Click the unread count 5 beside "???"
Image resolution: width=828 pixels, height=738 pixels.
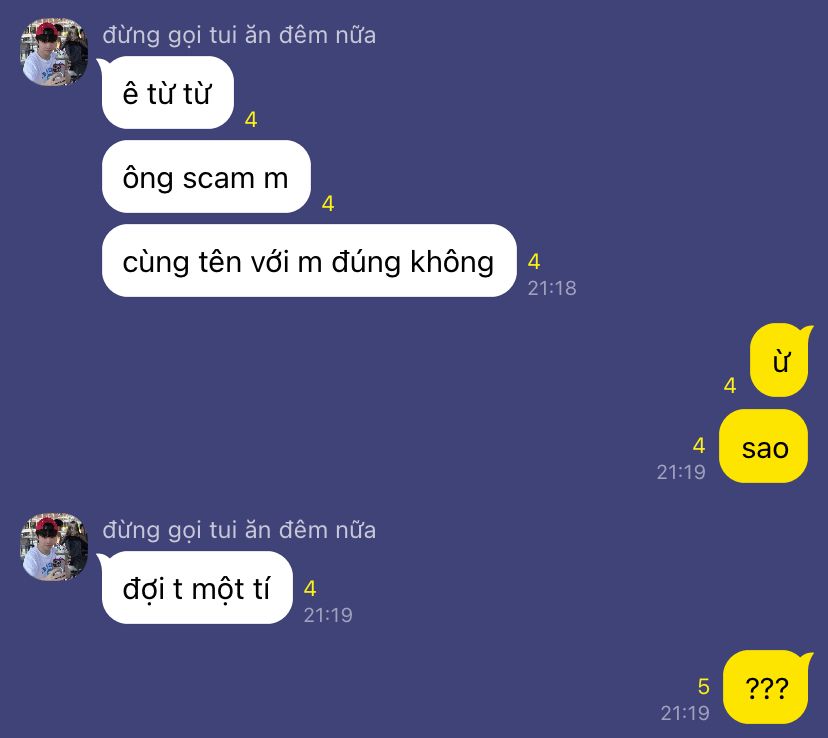click(x=703, y=687)
